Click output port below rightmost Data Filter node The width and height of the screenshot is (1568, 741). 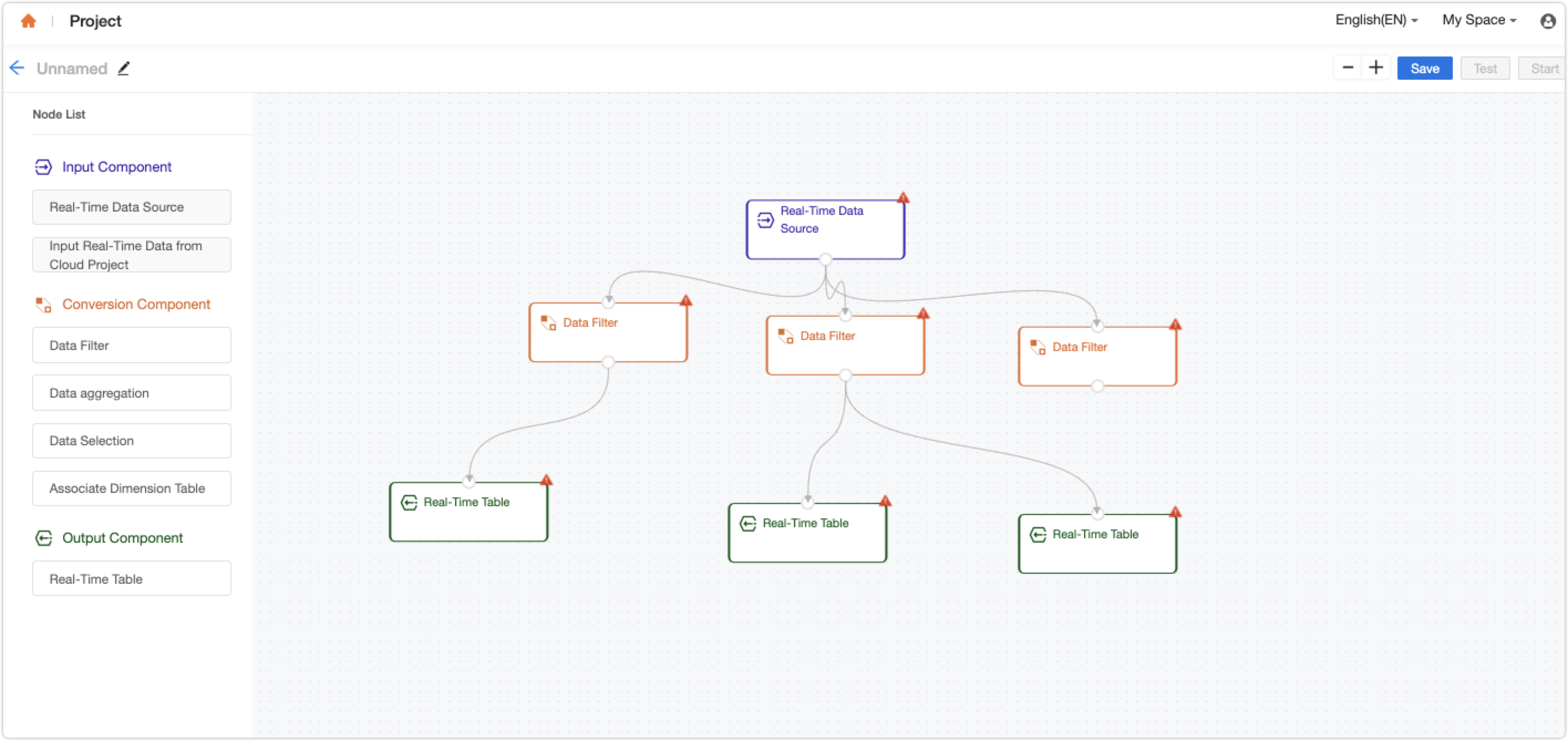[1097, 385]
